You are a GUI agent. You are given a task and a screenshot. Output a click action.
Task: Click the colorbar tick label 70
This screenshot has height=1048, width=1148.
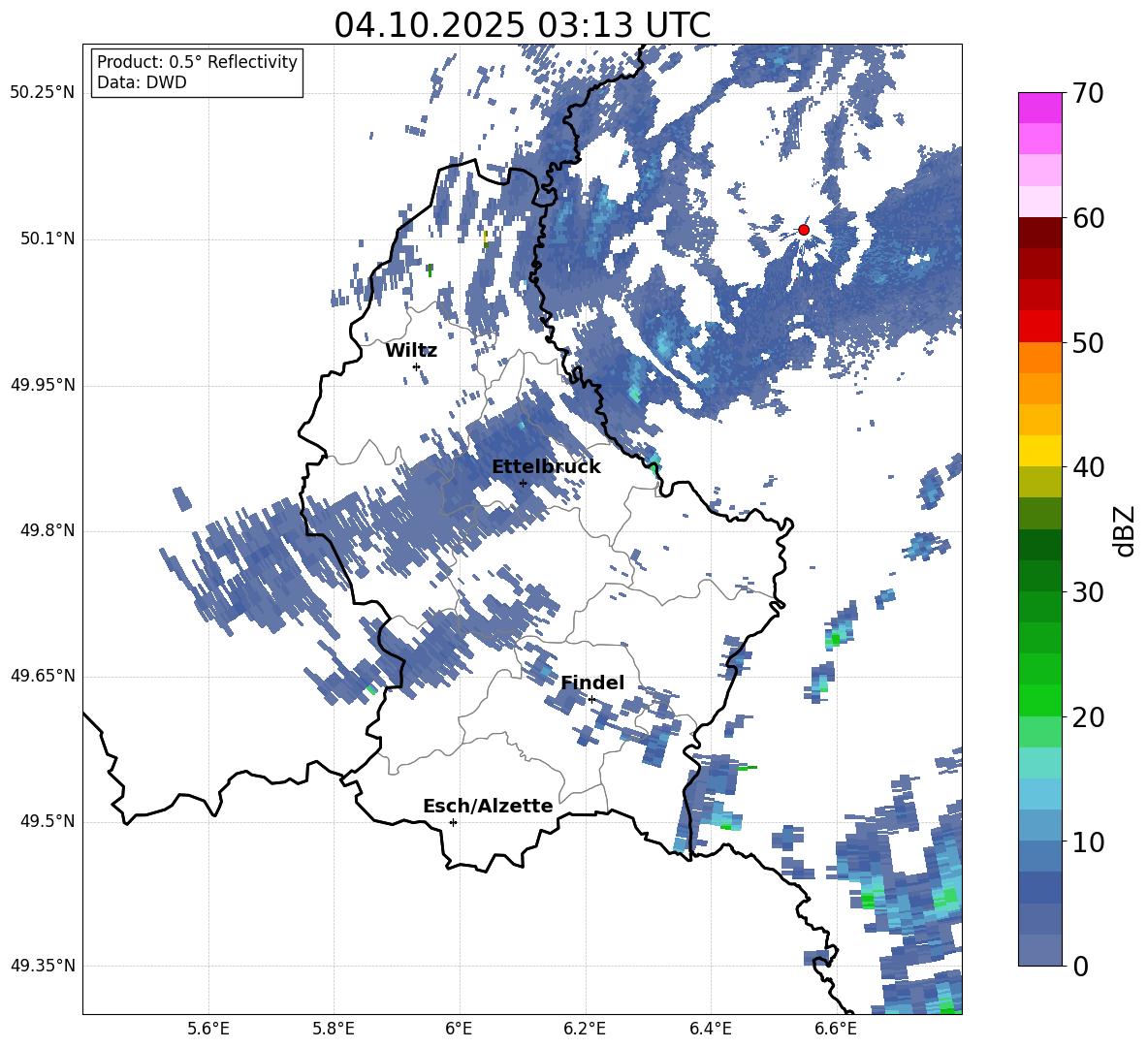click(x=1089, y=93)
